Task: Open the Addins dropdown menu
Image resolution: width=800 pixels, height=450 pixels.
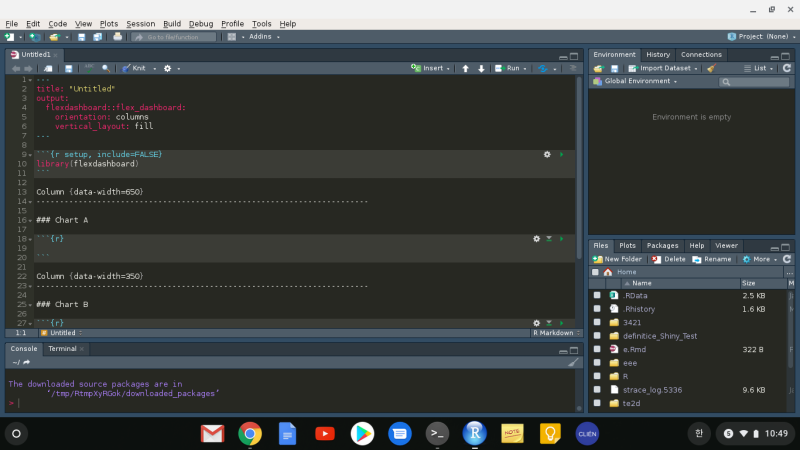Action: point(262,37)
